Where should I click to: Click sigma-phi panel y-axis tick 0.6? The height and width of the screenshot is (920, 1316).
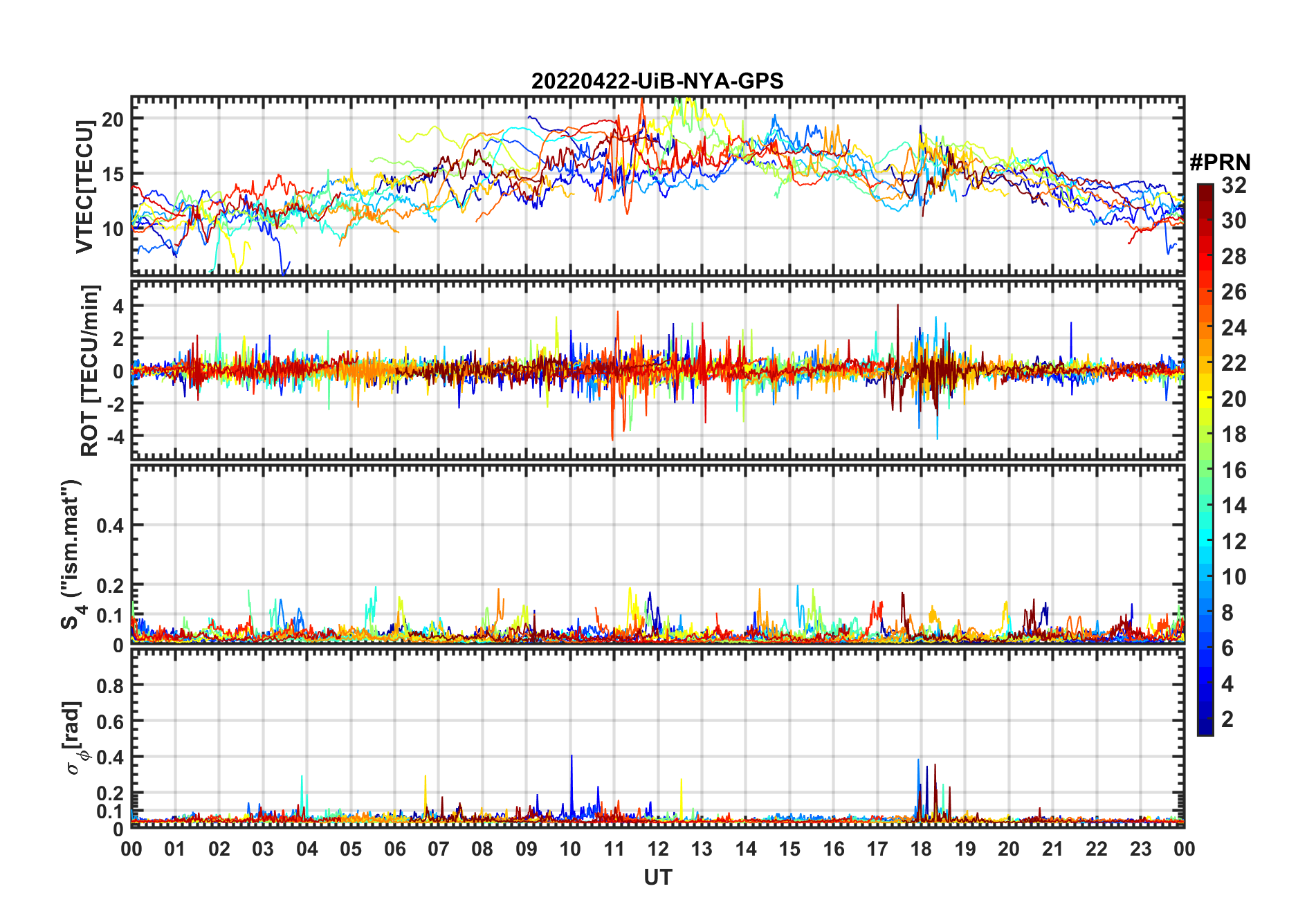click(110, 721)
